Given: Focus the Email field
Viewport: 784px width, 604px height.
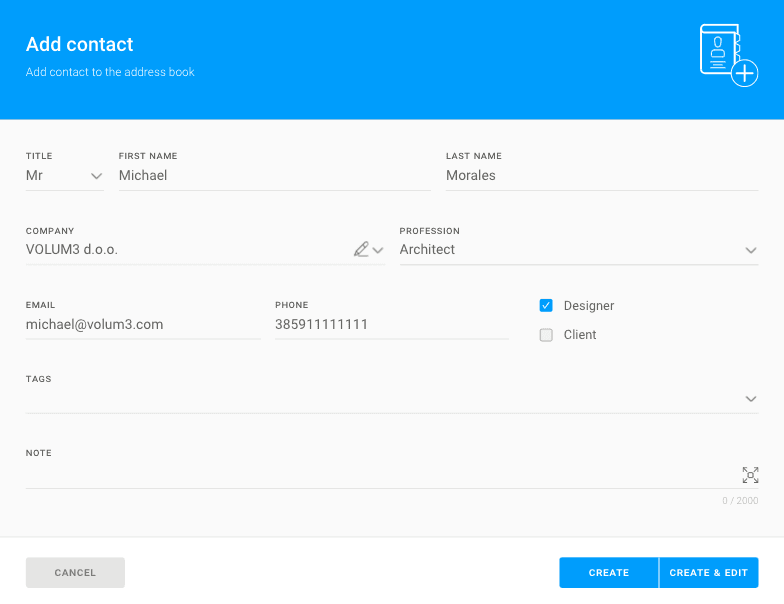Looking at the screenshot, I should 142,325.
